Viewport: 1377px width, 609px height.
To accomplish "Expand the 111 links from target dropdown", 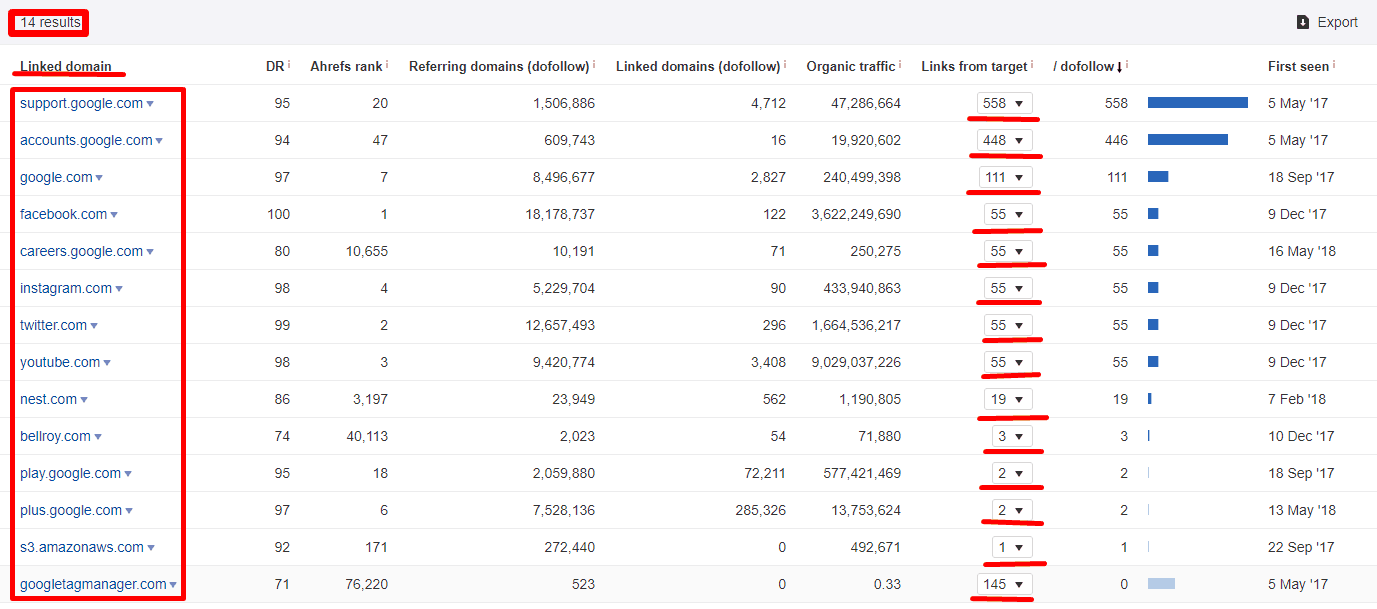I will tap(1005, 177).
